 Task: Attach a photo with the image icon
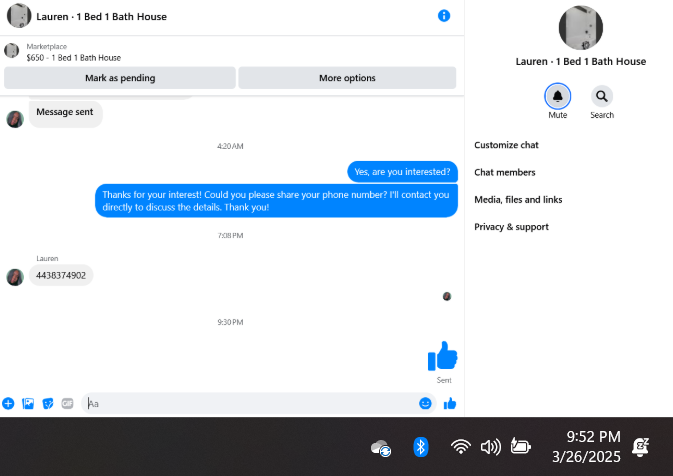click(x=28, y=403)
